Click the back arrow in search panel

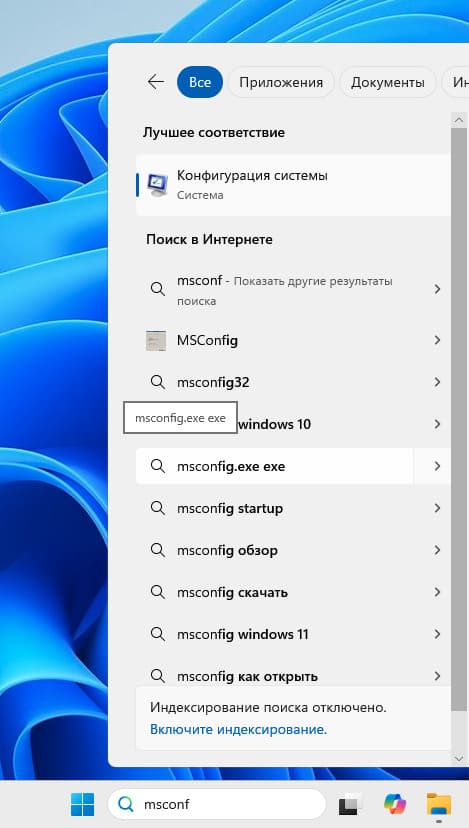click(x=155, y=82)
